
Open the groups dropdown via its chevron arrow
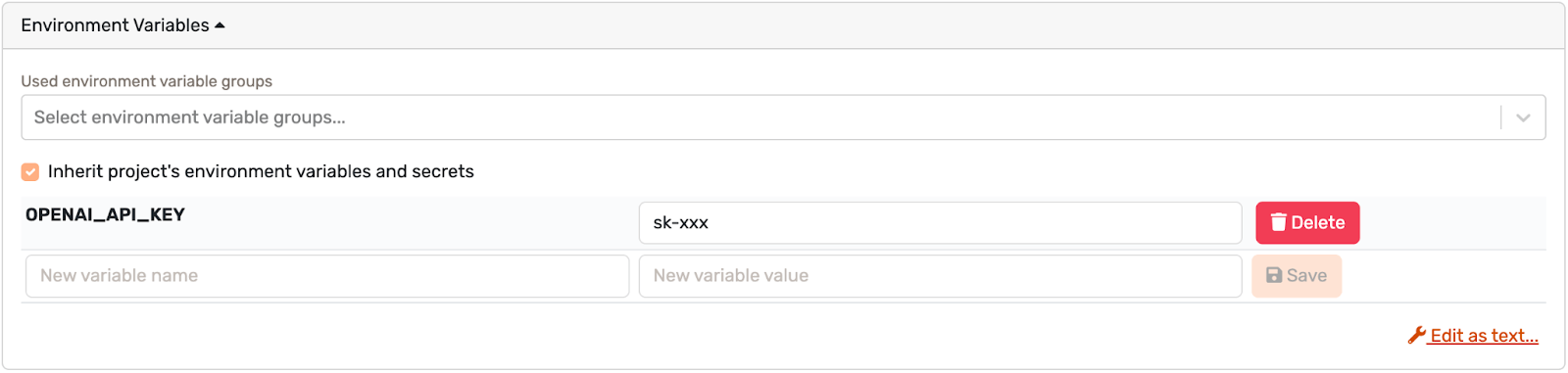tap(1523, 117)
